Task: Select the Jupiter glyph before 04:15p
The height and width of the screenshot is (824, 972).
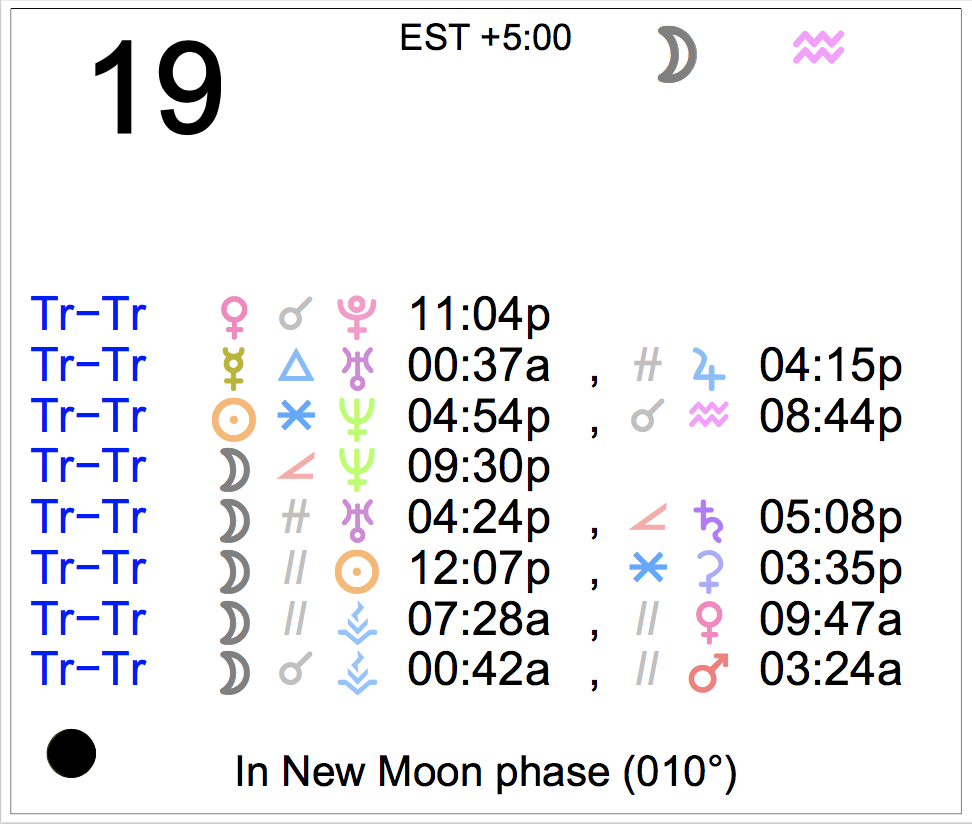Action: click(x=709, y=367)
